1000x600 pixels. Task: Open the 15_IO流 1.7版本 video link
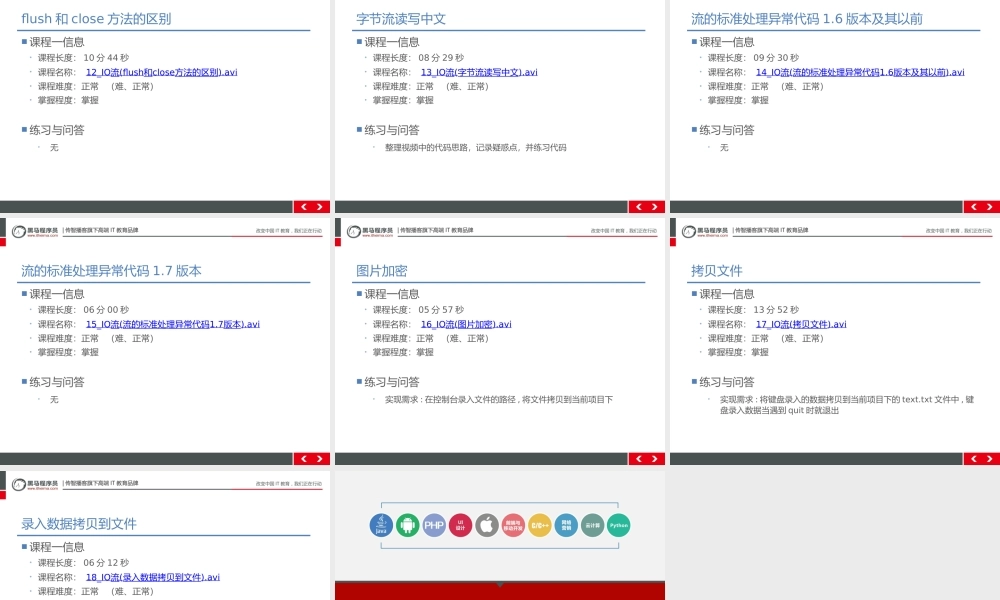pyautogui.click(x=171, y=324)
